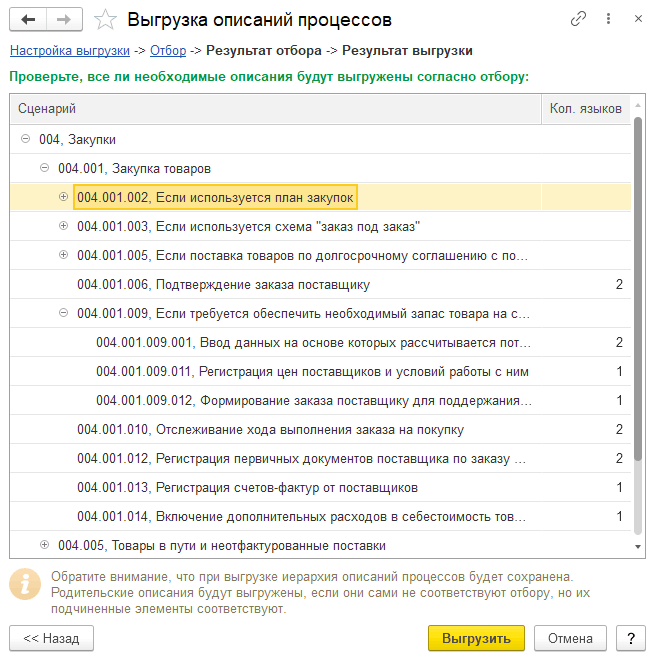This screenshot has height=663, width=660.
Task: Select row 004.001.012 Регистрация первичных документов
Action: [x=320, y=458]
